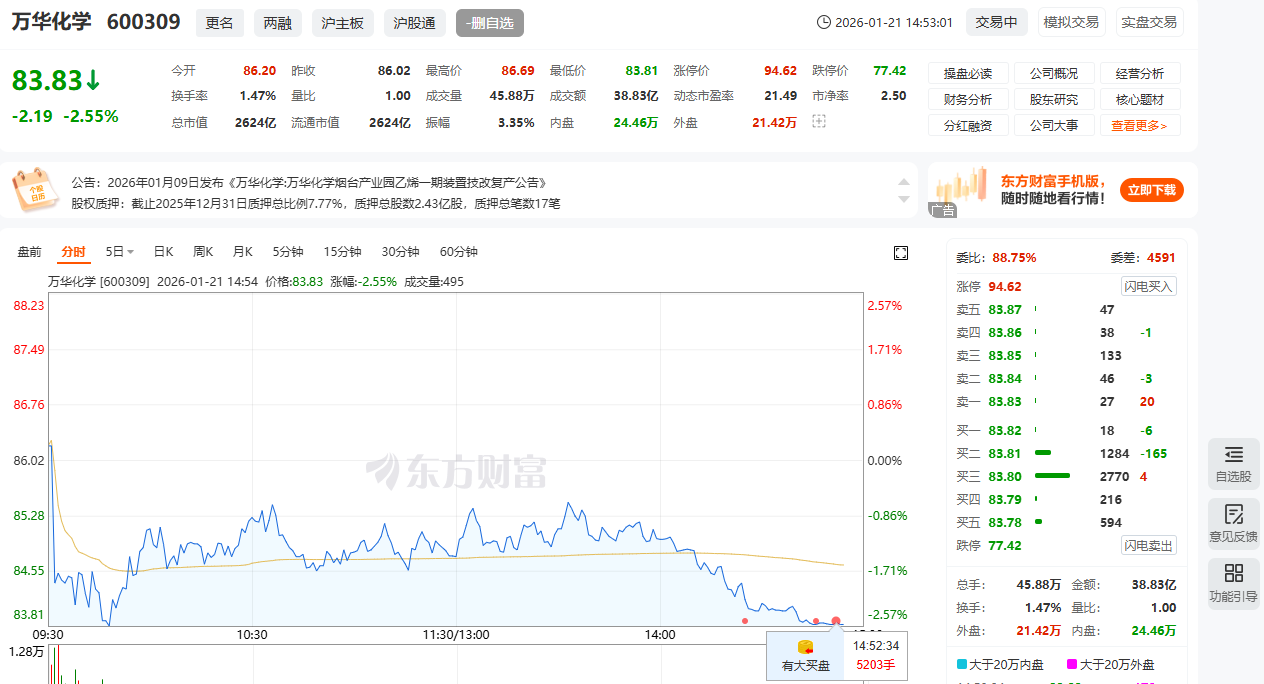Open 功能引导 guide sidebar icon
The width and height of the screenshot is (1264, 684).
1234,584
